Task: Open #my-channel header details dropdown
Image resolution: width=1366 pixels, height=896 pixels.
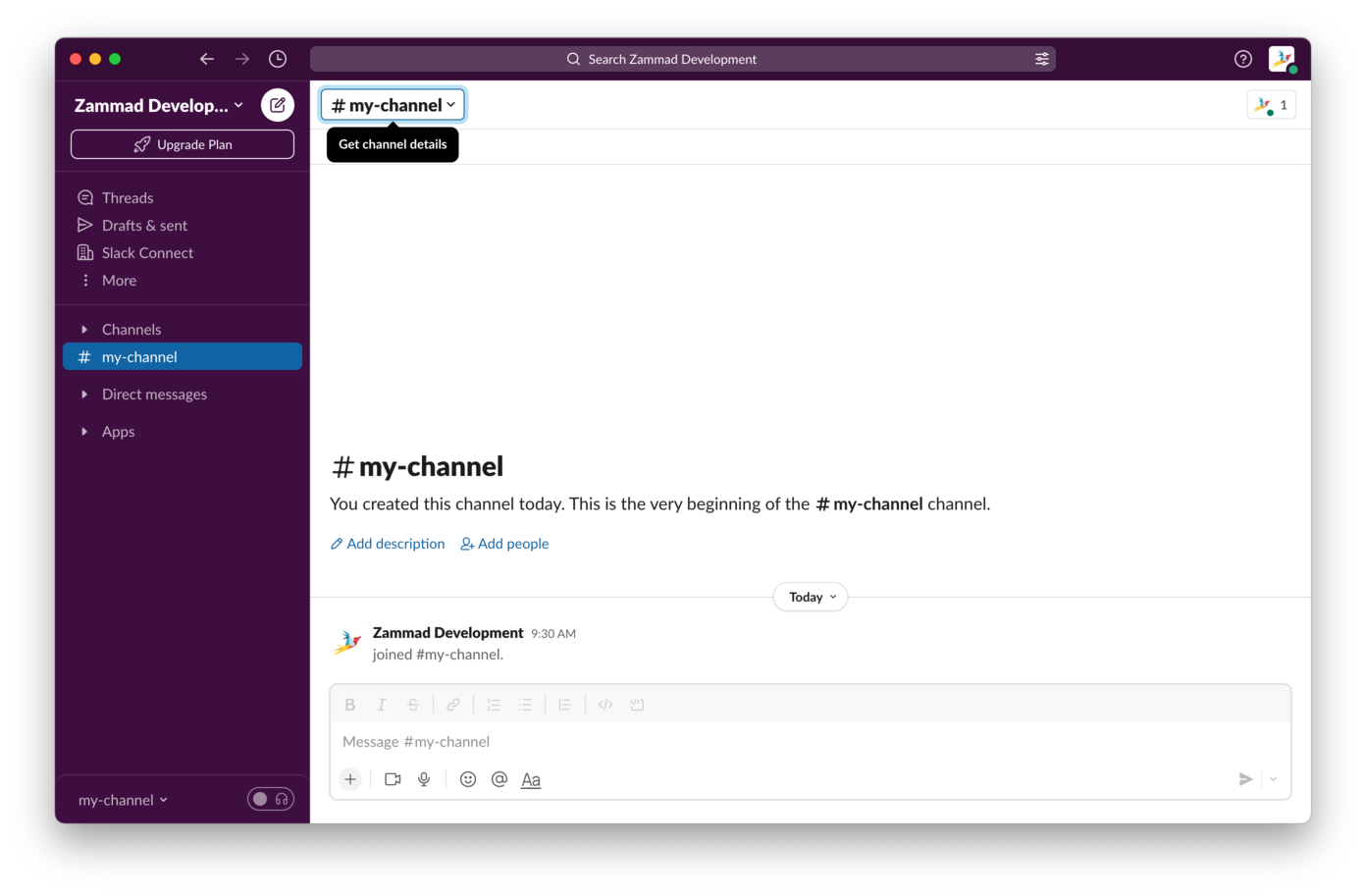Action: (393, 105)
